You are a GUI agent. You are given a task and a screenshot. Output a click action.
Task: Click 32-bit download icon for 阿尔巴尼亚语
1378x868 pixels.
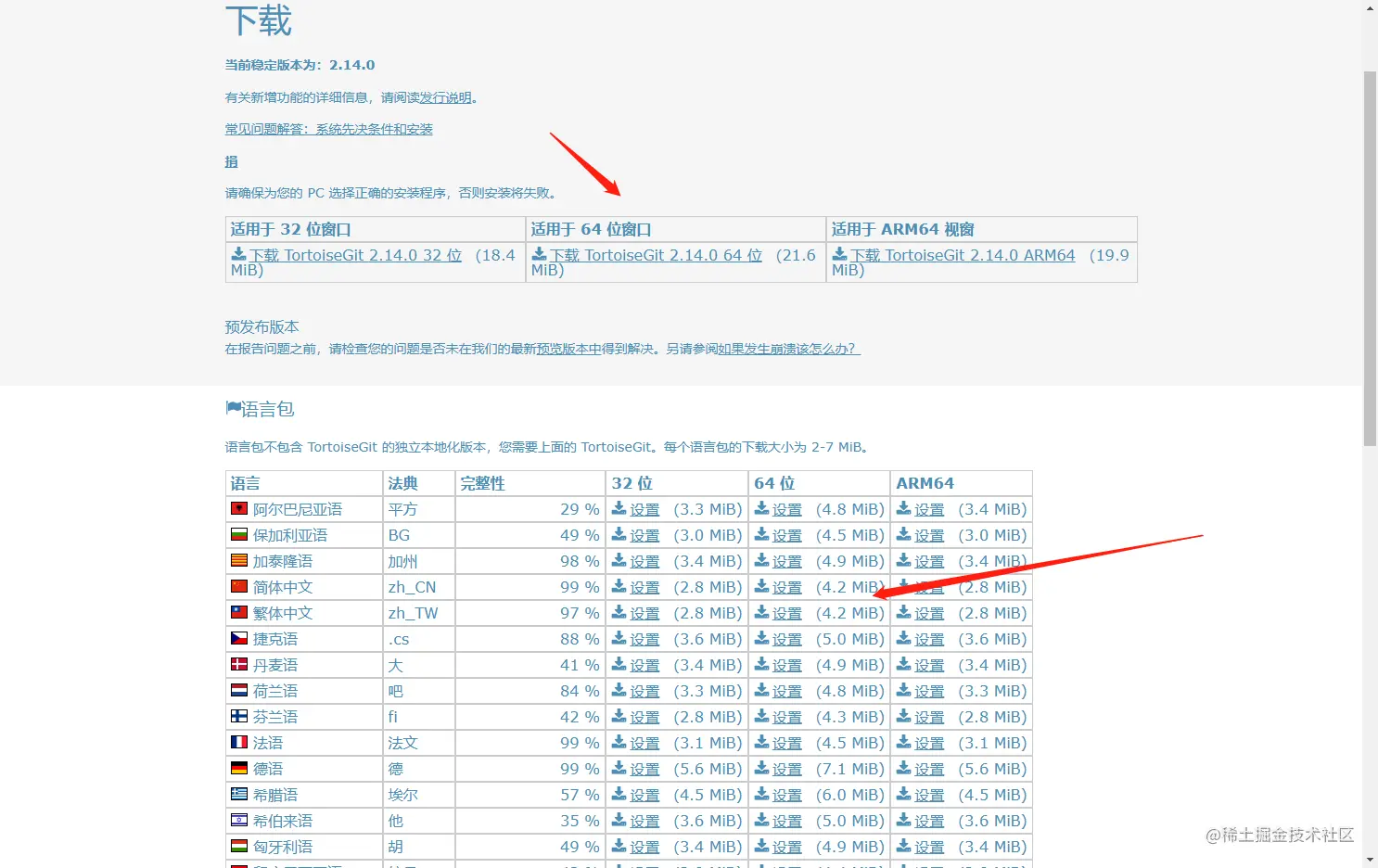point(619,508)
